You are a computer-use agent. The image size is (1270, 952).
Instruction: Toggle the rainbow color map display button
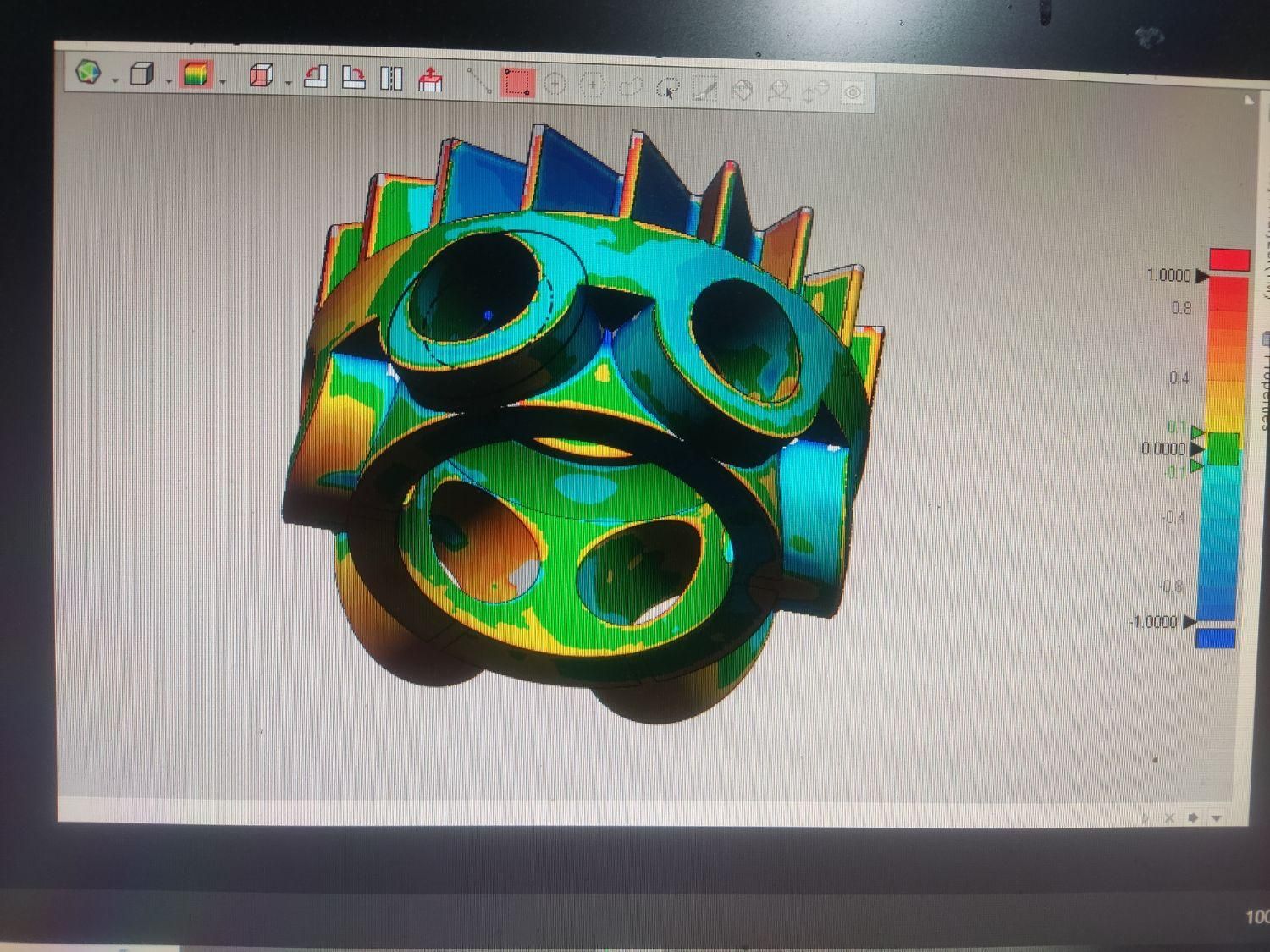click(196, 74)
